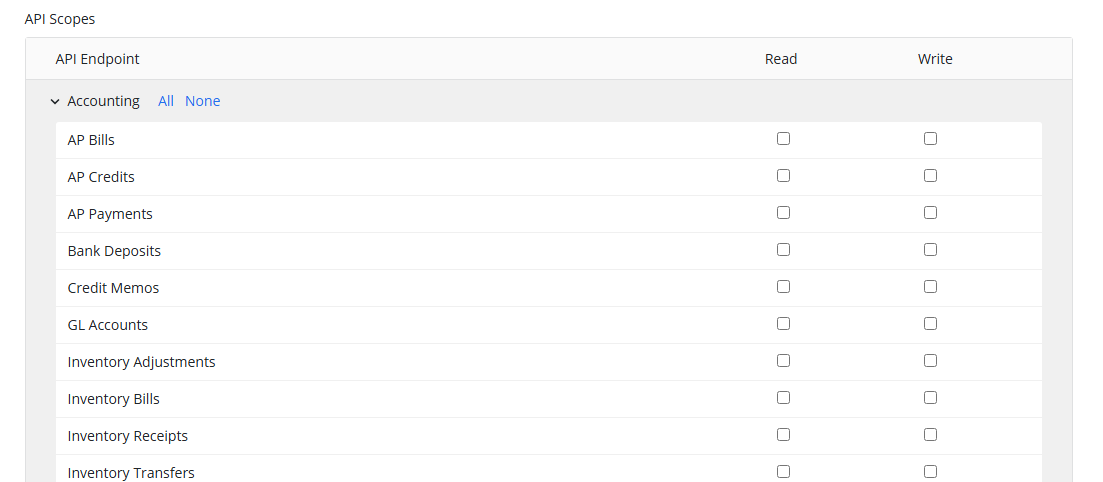Check Read box for AP Credits
This screenshot has width=1103, height=482.
click(x=783, y=176)
